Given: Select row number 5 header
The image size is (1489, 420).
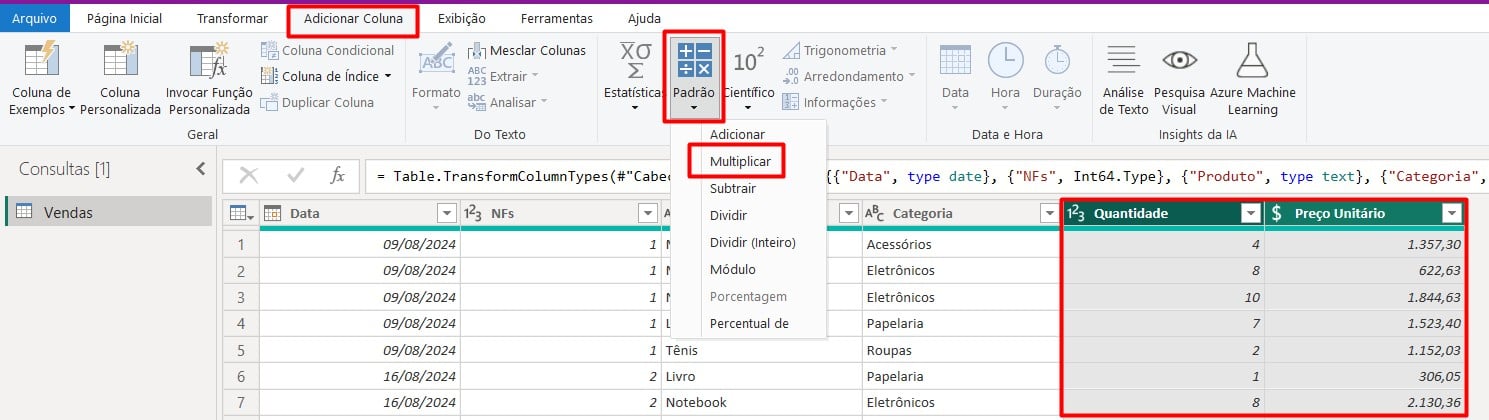Looking at the screenshot, I should [x=241, y=351].
